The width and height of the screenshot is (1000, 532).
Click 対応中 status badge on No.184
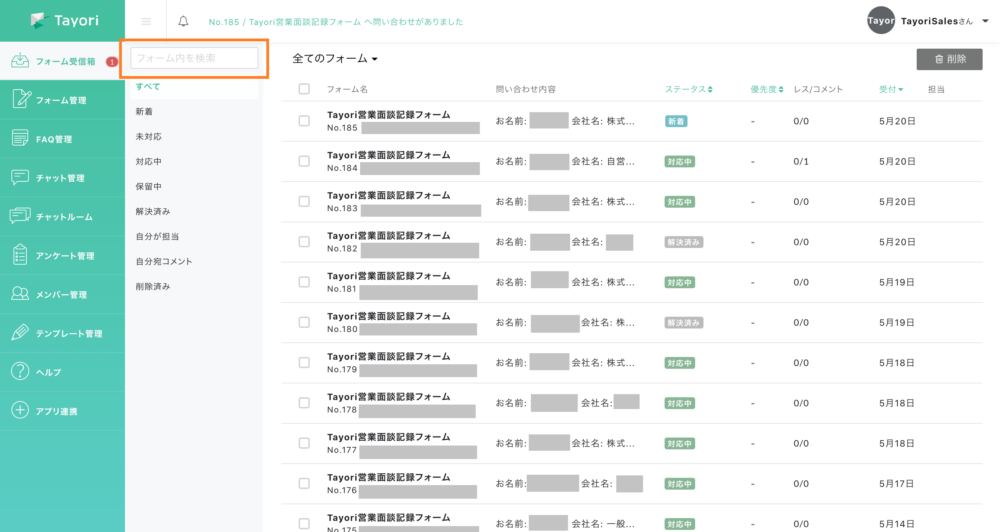click(x=680, y=161)
